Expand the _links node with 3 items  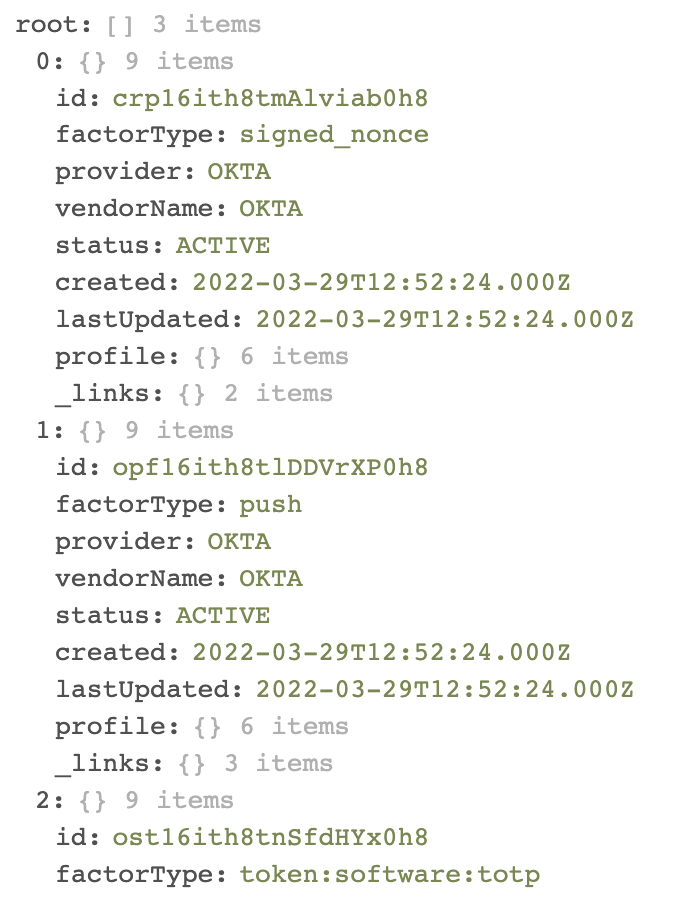[x=108, y=763]
